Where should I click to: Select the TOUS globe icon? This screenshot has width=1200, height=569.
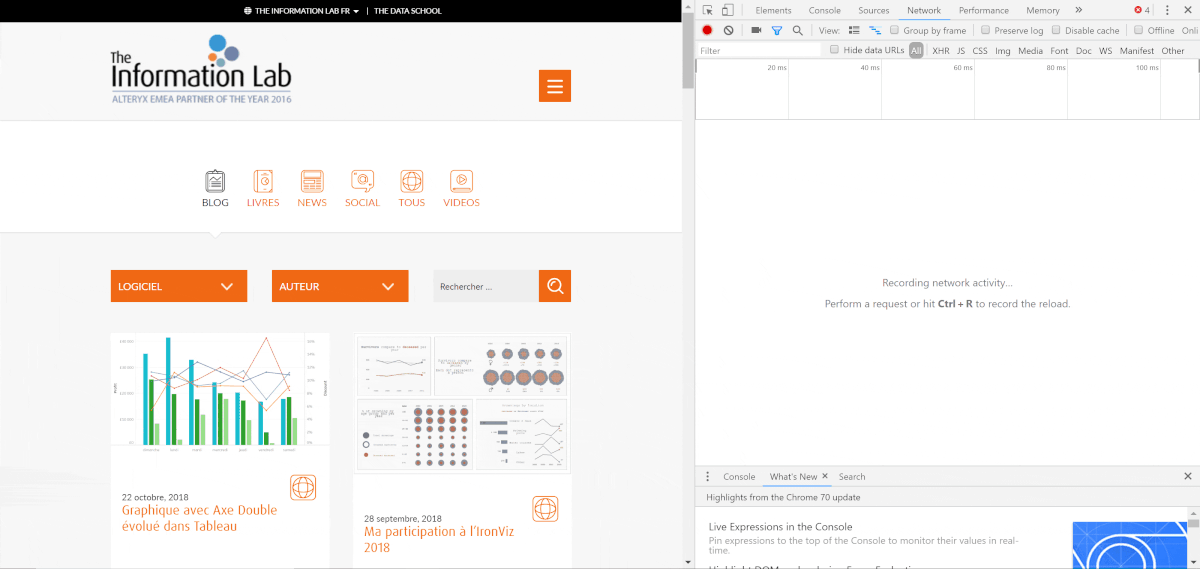[411, 181]
